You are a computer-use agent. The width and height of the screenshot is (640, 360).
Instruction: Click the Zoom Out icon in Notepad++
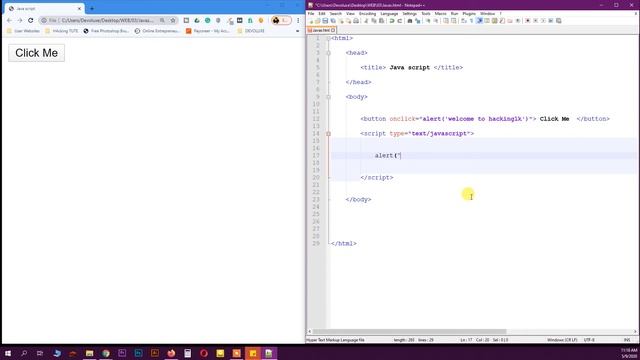(x=436, y=21)
